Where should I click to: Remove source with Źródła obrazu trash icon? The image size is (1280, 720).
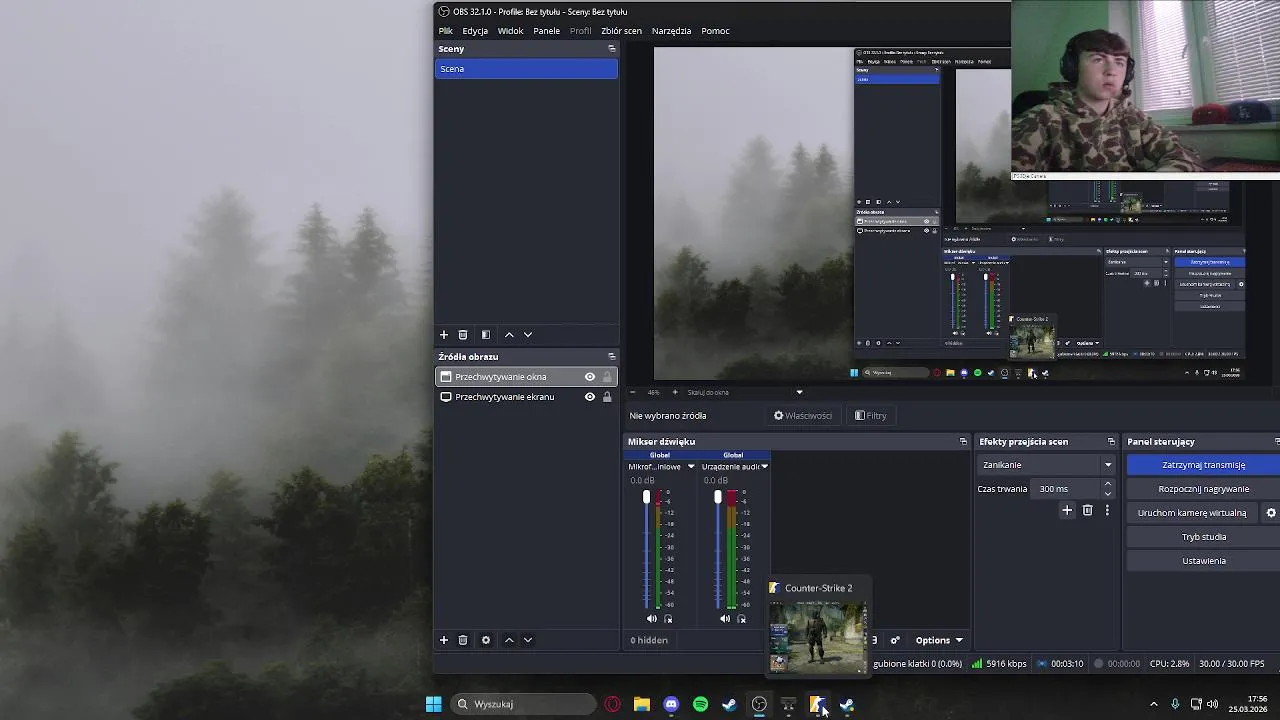(463, 640)
